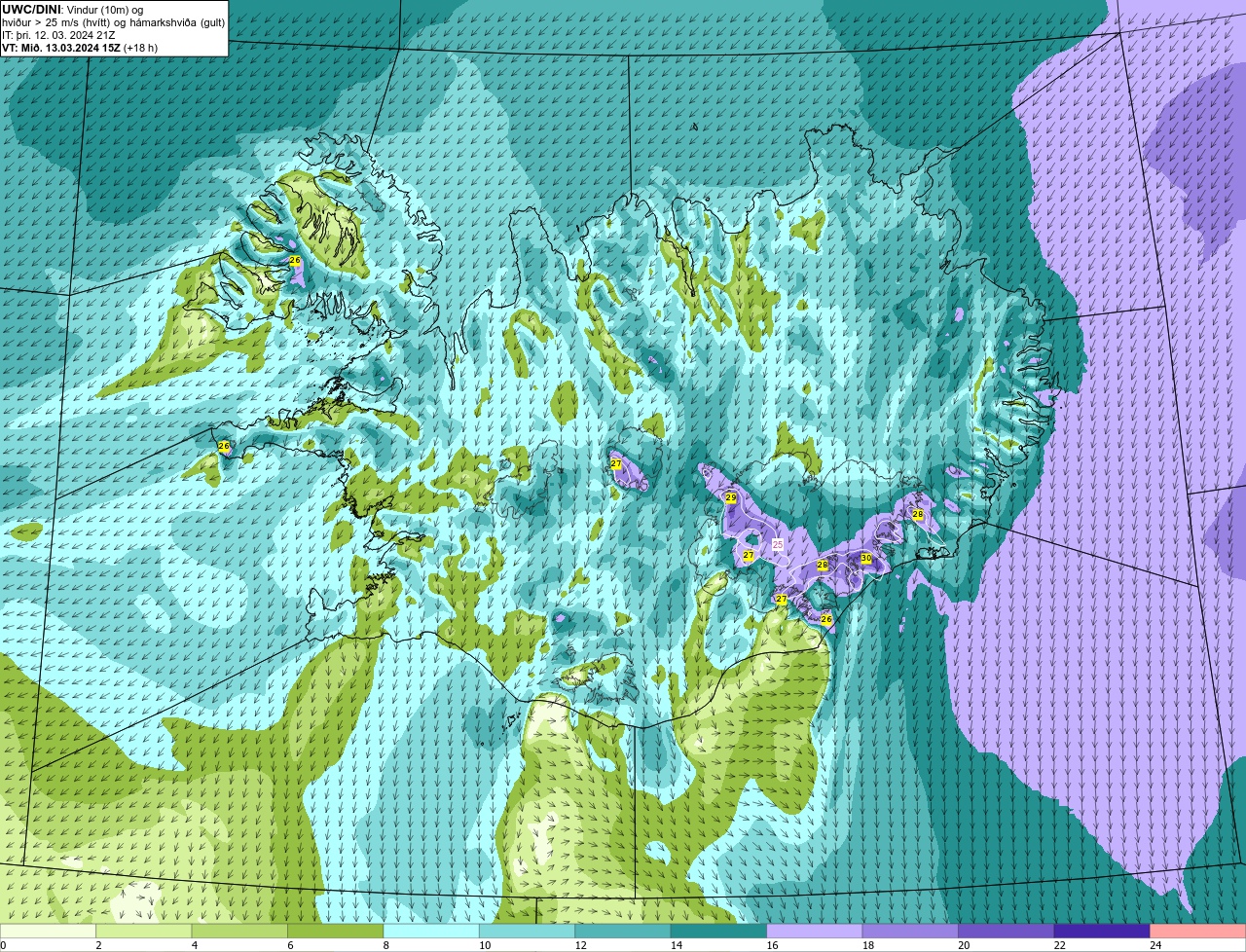The image size is (1246, 952).
Task: Click the legend scale number 20
Action: tap(964, 945)
